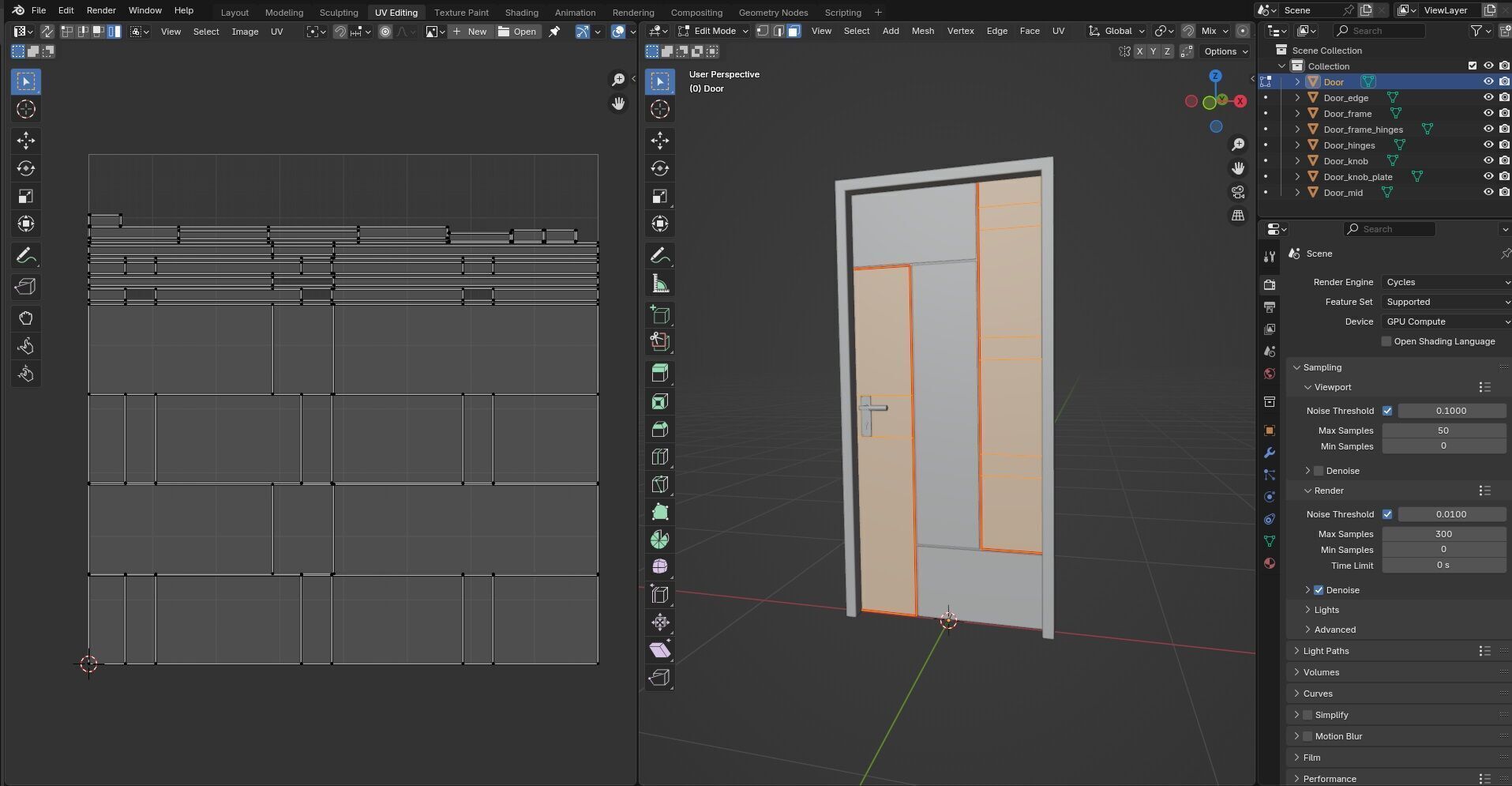
Task: Select the Spin tool
Action: coord(660,540)
